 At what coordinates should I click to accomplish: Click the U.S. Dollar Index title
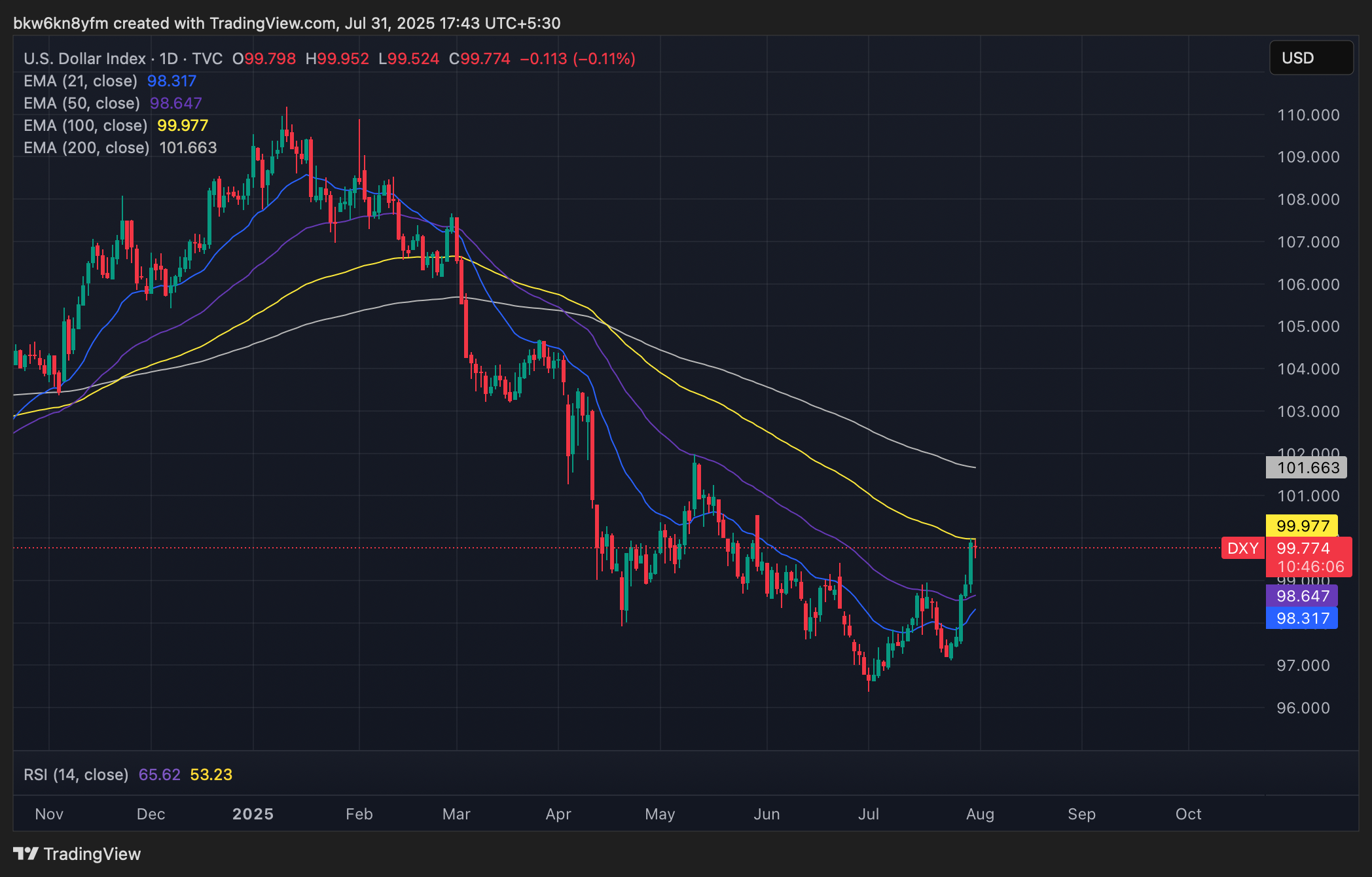pos(84,59)
